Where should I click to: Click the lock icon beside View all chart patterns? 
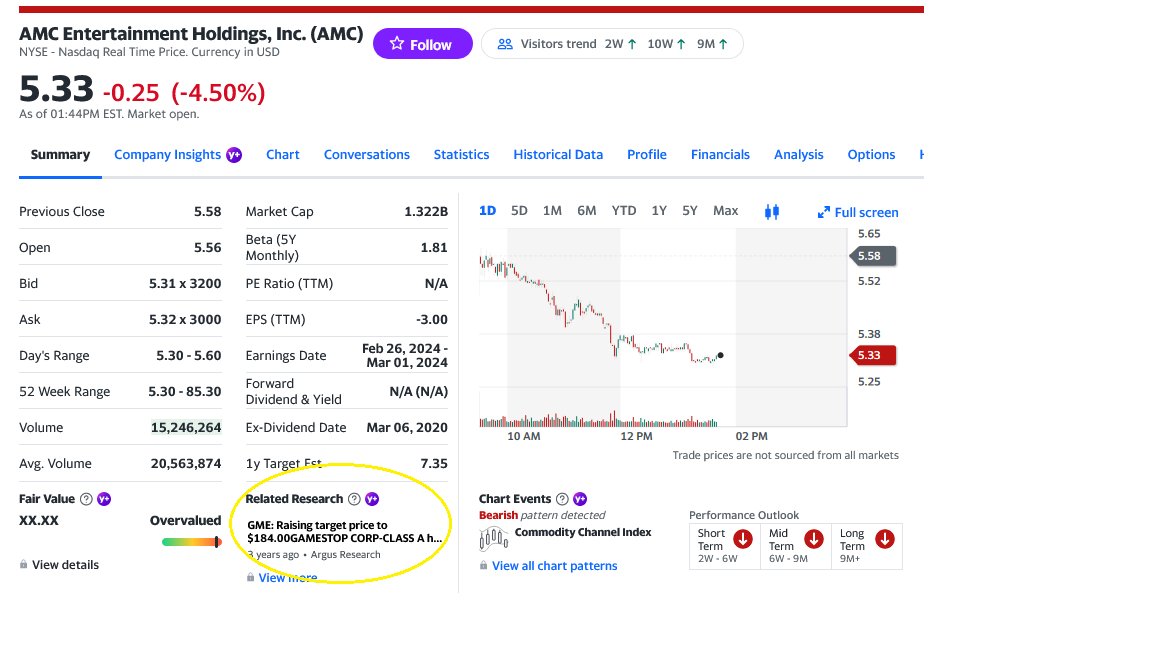pyautogui.click(x=483, y=565)
